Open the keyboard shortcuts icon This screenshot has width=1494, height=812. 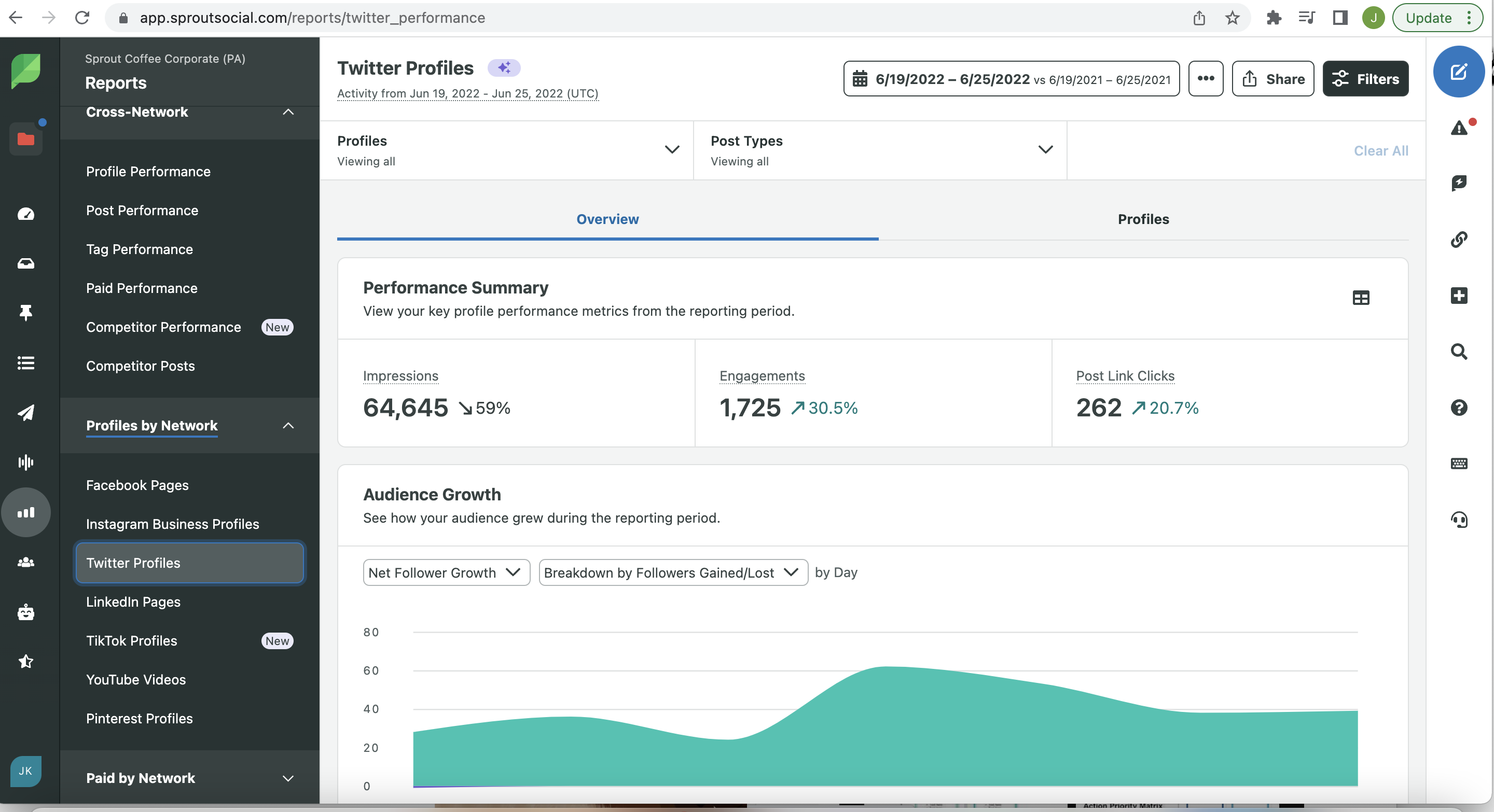(1459, 464)
